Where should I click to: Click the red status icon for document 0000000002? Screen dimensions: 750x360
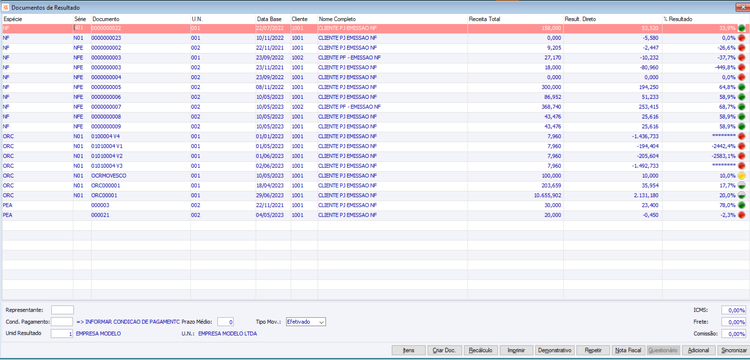741,48
